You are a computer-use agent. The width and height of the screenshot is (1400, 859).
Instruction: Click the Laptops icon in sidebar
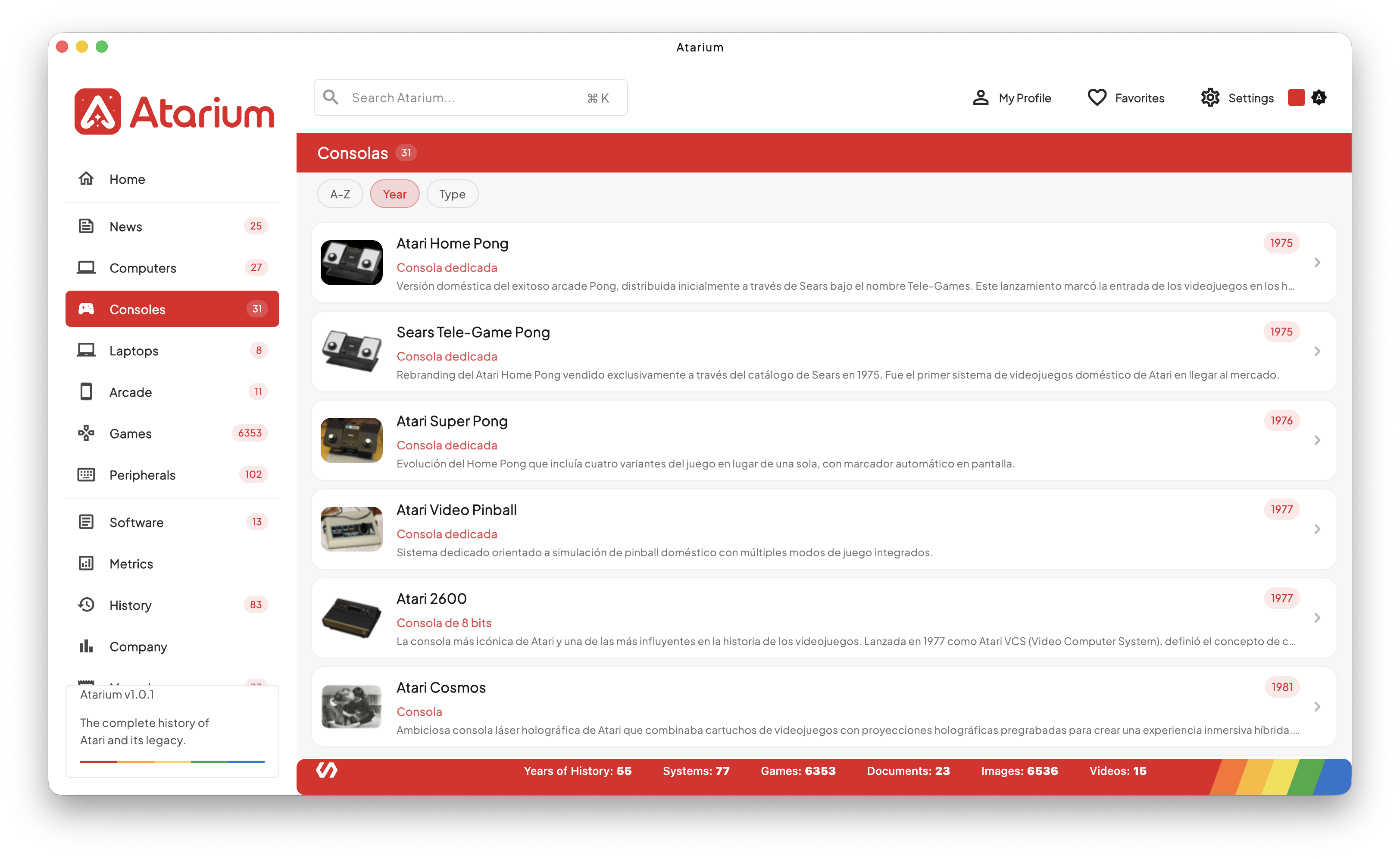tap(86, 351)
